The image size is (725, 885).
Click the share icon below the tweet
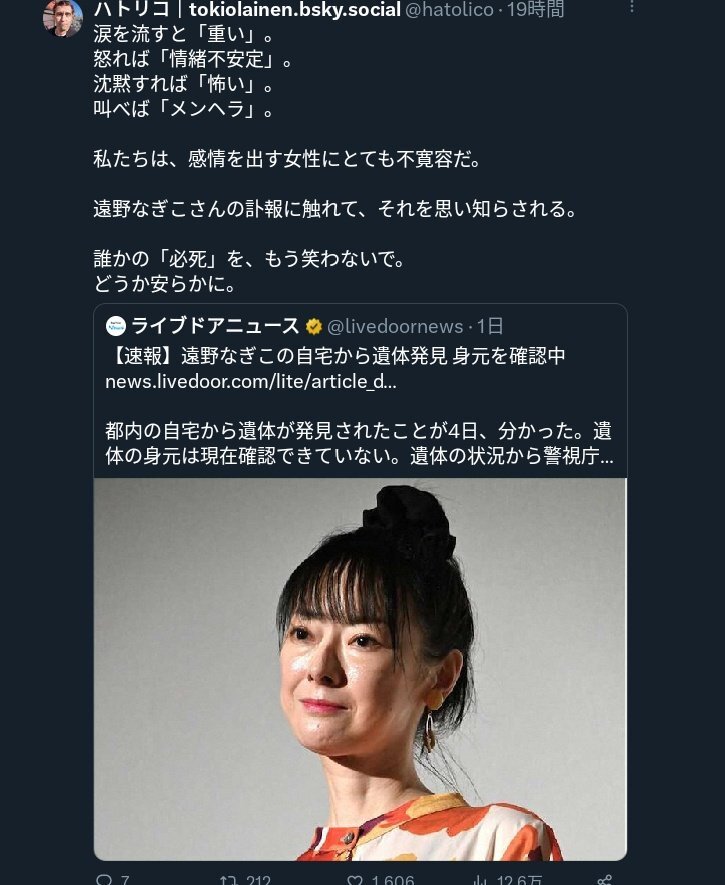tap(604, 880)
